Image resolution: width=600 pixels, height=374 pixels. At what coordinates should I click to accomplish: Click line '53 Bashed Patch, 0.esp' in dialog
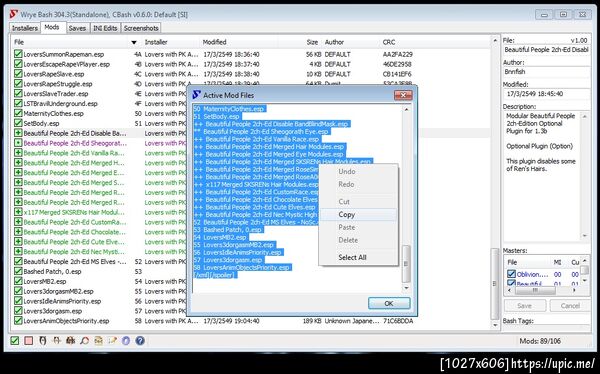[228, 230]
